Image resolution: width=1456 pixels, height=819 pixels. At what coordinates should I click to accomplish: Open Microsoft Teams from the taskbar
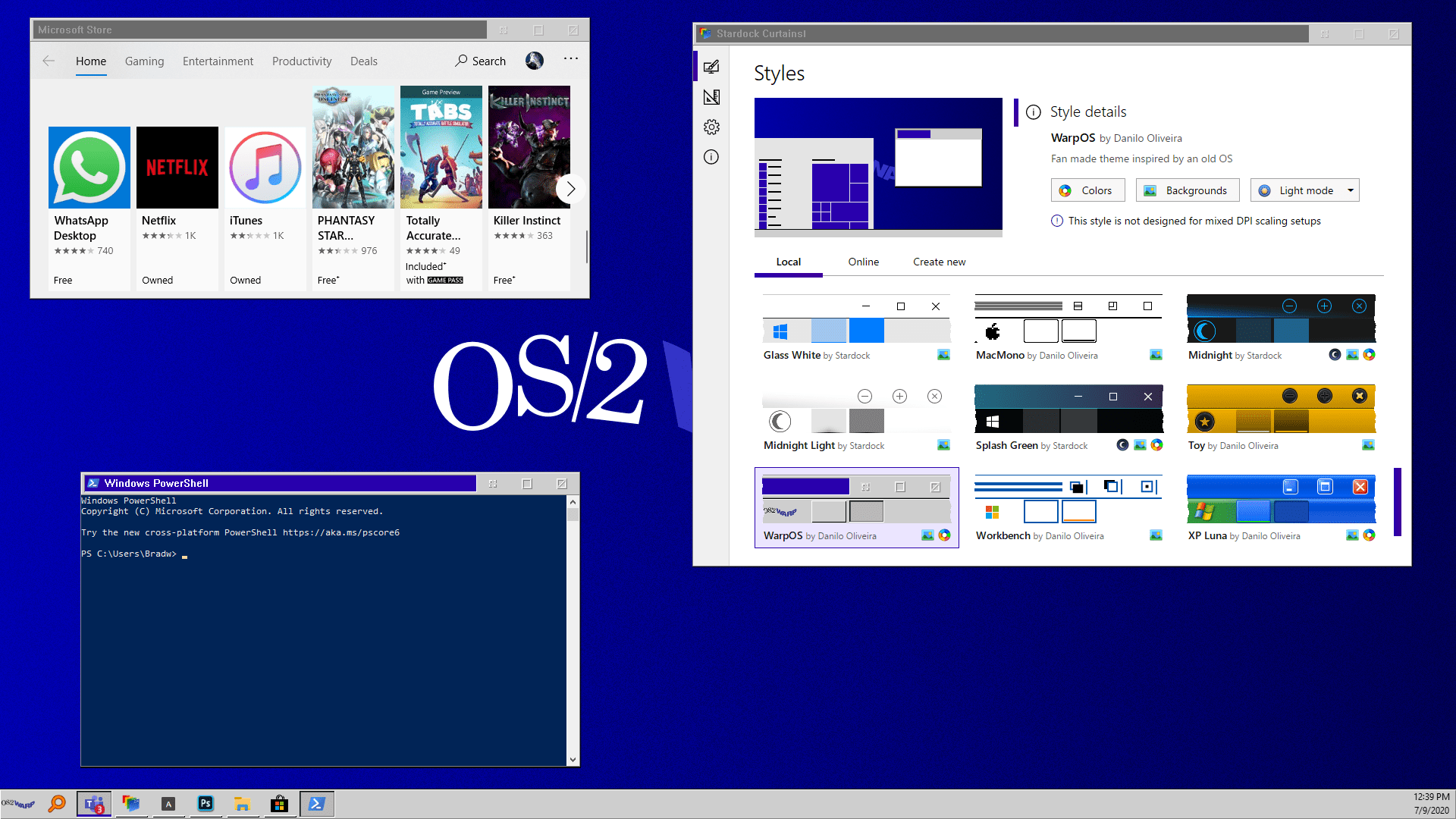pyautogui.click(x=94, y=803)
